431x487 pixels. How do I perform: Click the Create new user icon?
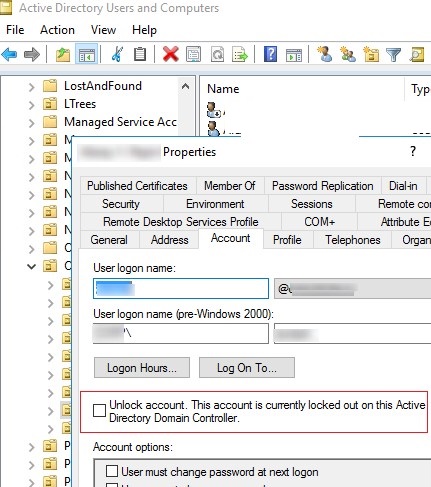(324, 54)
